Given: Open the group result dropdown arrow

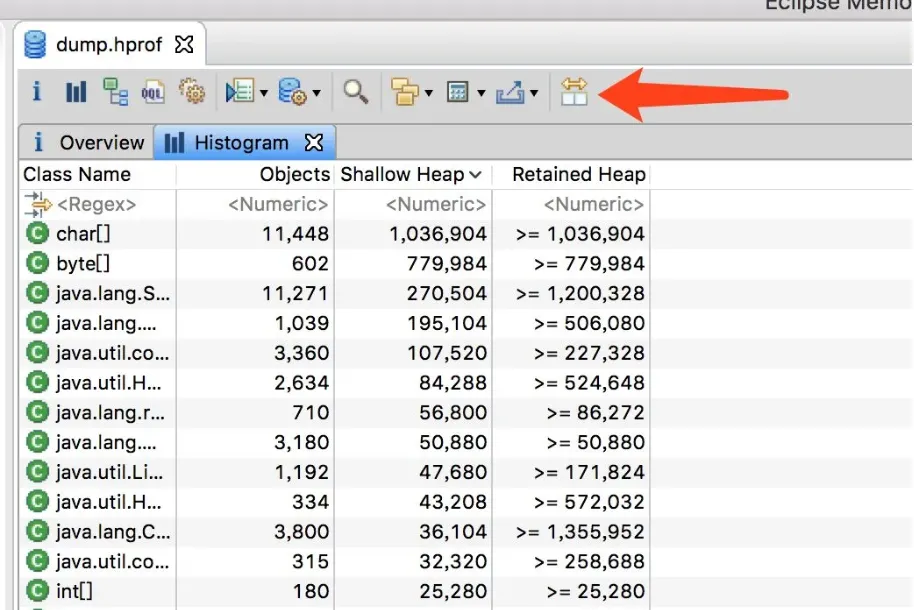Looking at the screenshot, I should (x=429, y=93).
